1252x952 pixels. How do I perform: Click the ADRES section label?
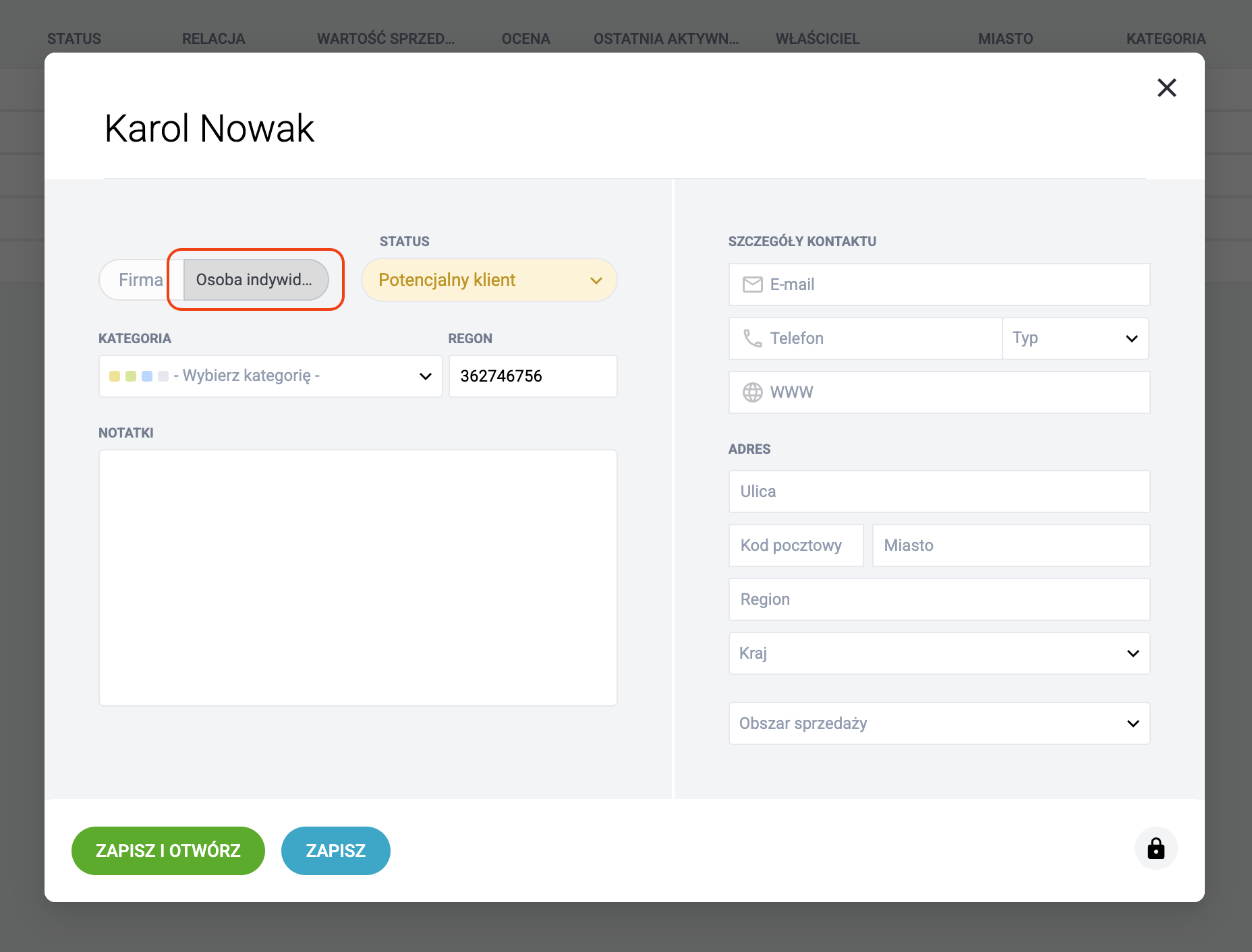(x=749, y=449)
